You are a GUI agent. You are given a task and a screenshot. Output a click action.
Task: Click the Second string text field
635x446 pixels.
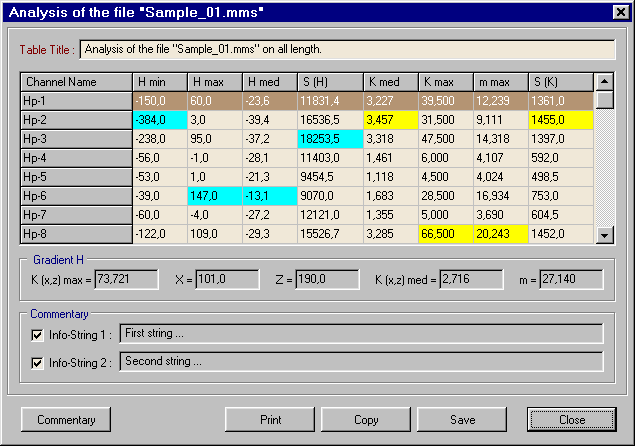click(x=361, y=361)
